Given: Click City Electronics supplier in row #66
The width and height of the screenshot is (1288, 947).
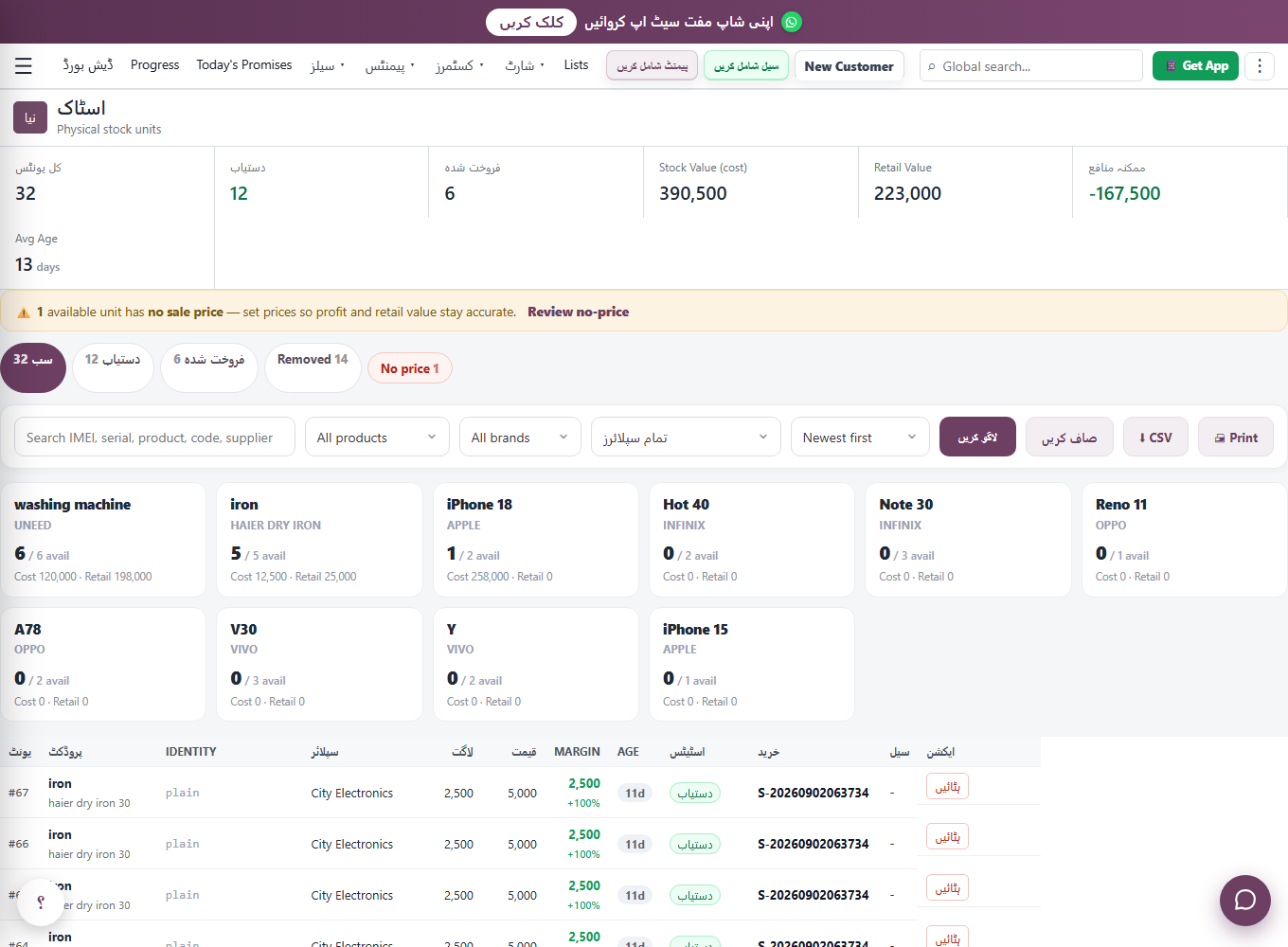Looking at the screenshot, I should (x=352, y=844).
